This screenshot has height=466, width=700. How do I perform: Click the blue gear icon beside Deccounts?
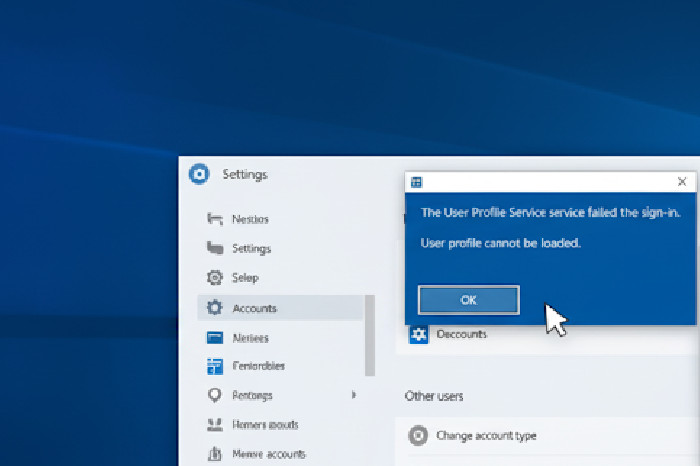pos(418,334)
